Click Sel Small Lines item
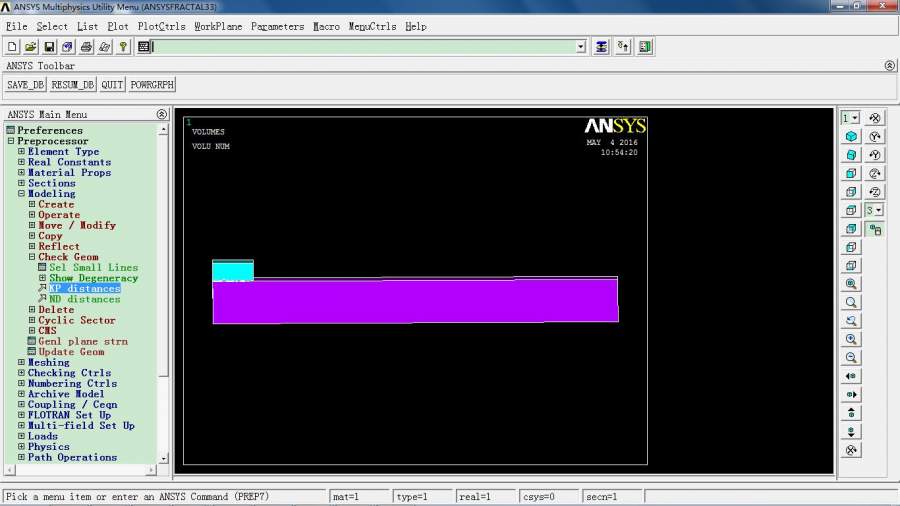This screenshot has width=900, height=506. pyautogui.click(x=94, y=267)
